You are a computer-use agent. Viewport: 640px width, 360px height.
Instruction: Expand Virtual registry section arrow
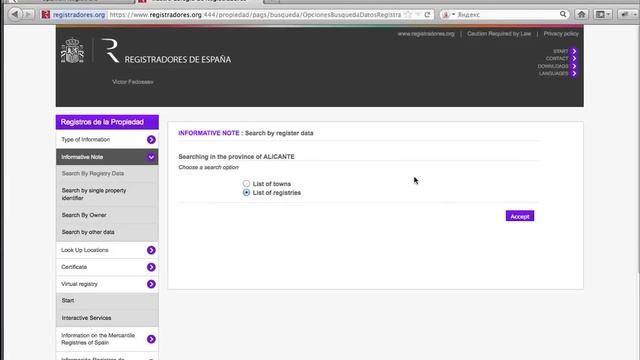point(151,284)
